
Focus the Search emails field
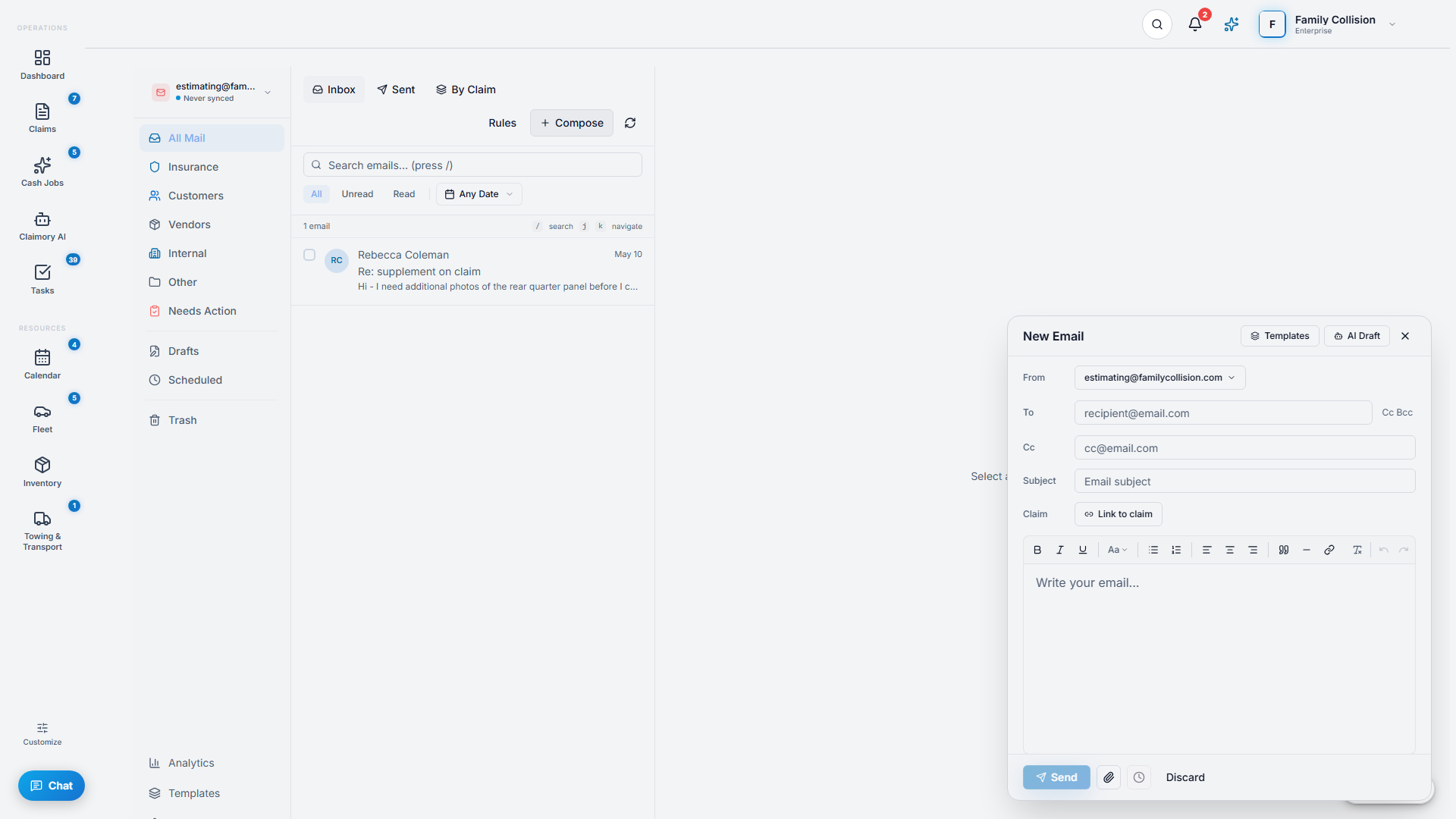[472, 165]
